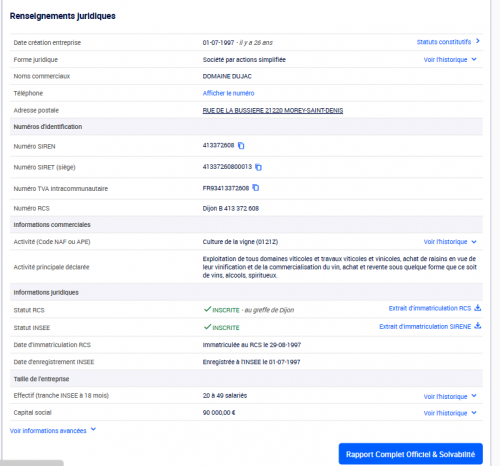Click Immatriculée au RCS le 29-08-1997
Image resolution: width=500 pixels, height=466 pixels.
click(252, 345)
